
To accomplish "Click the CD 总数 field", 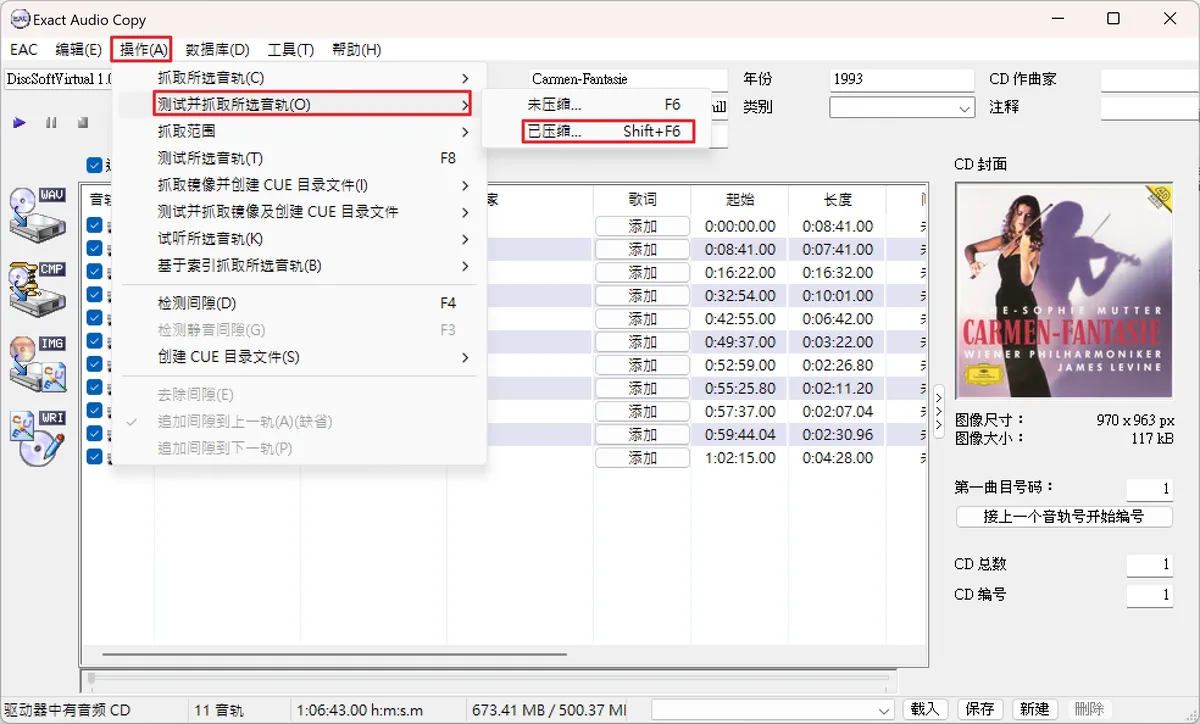I will point(1149,565).
